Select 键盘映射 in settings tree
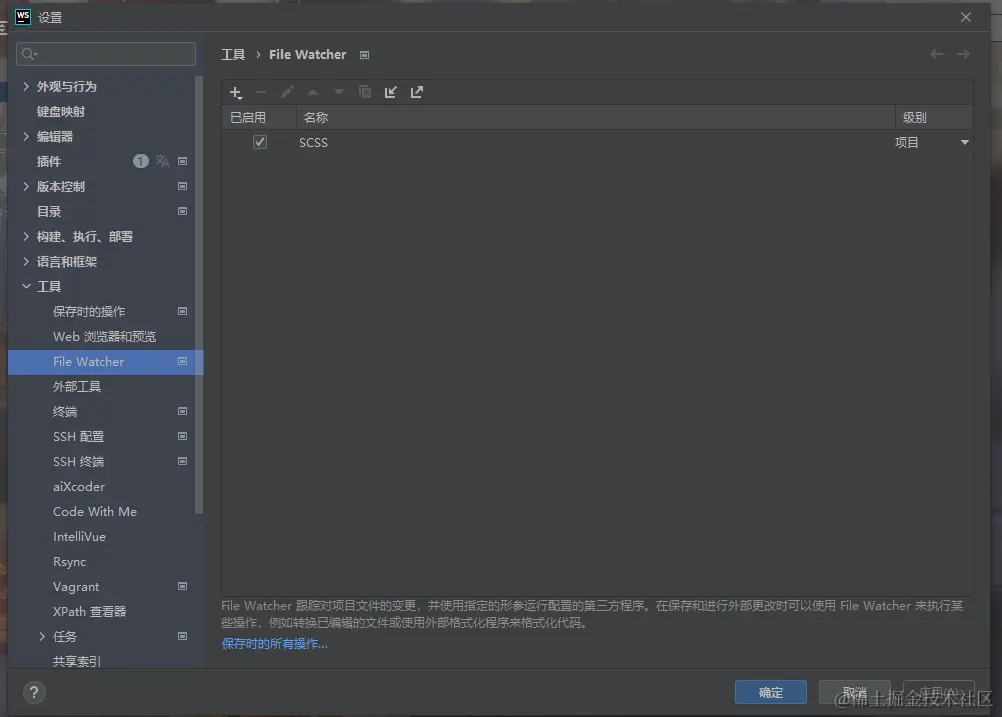Screen dimensions: 1002x717 (61, 111)
